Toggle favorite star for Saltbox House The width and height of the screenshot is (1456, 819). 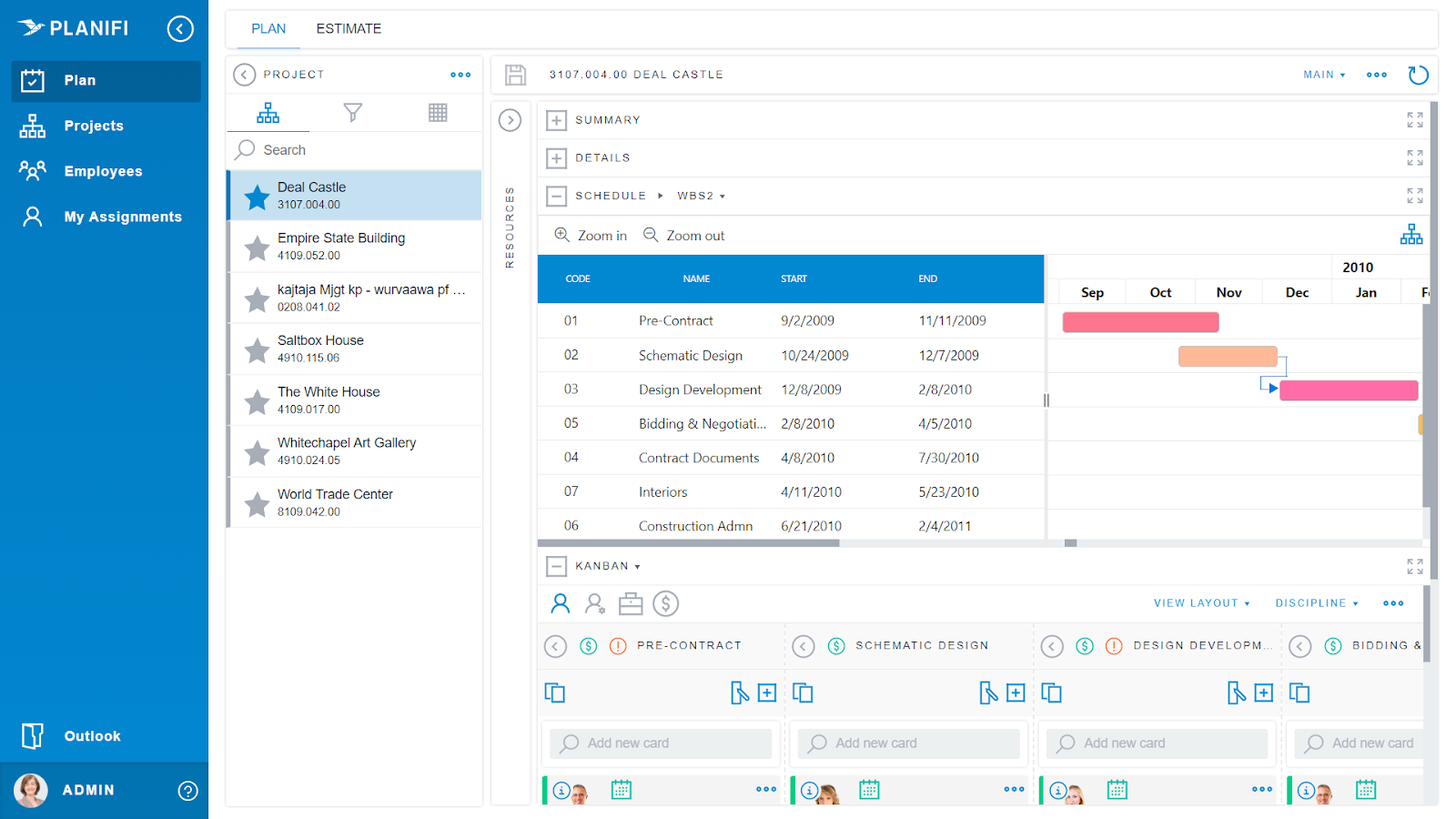(x=258, y=349)
